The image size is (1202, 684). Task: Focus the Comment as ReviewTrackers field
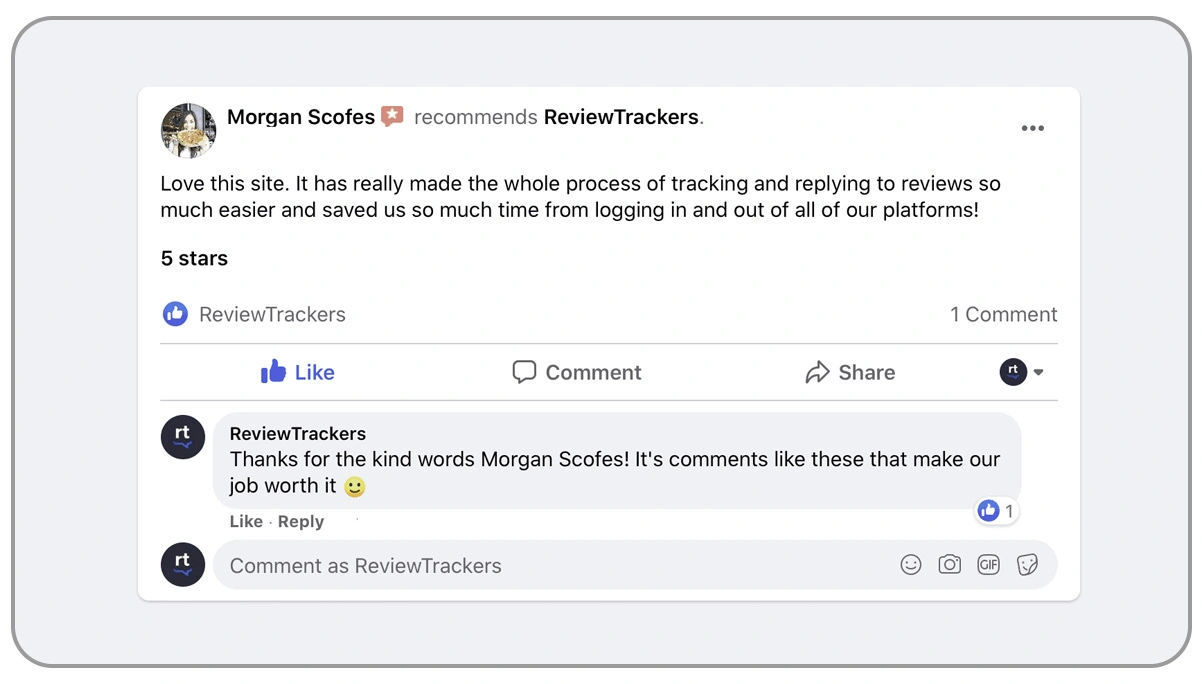click(550, 566)
